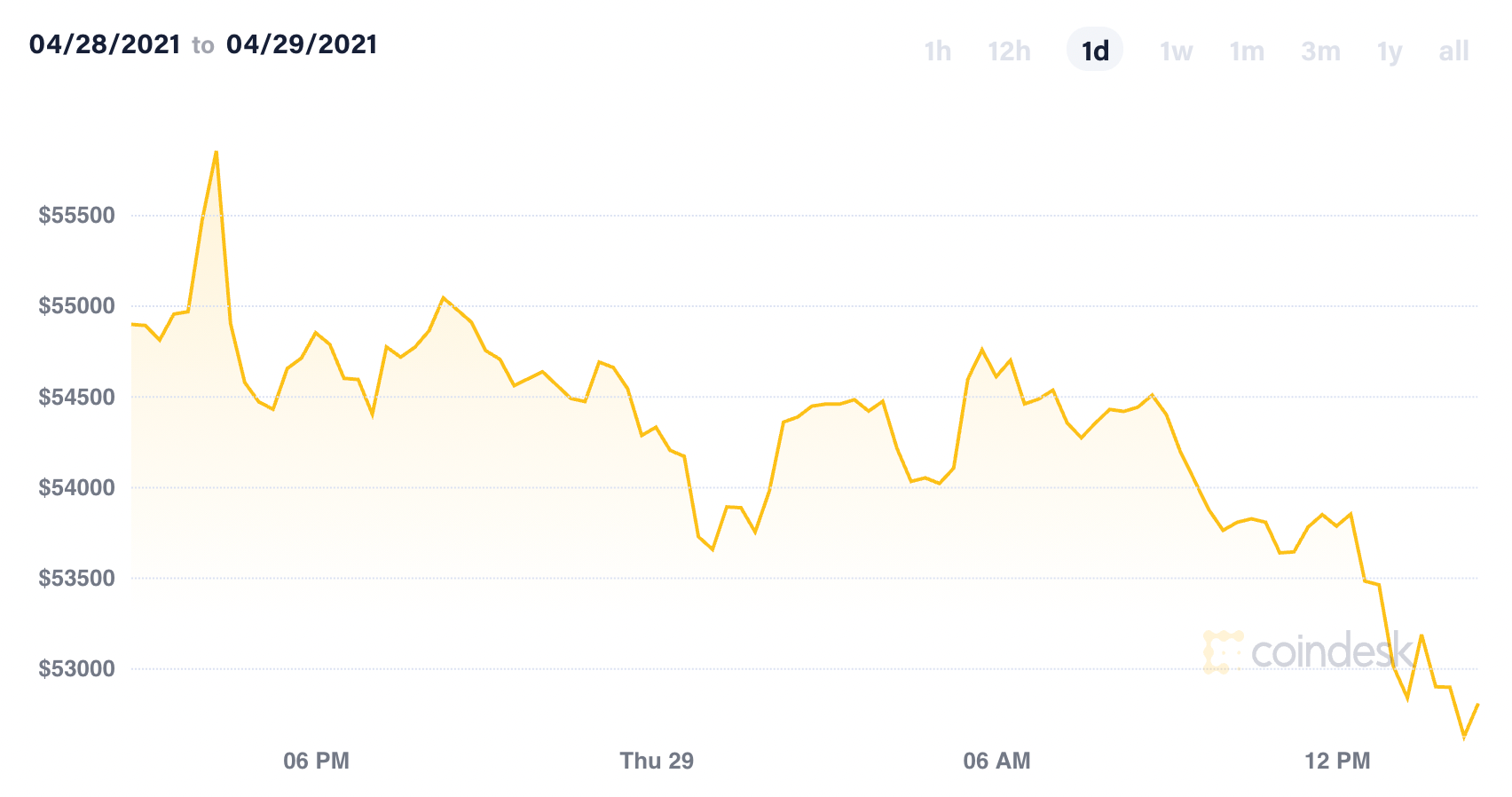Click the chart's highest peak near $55800
Screen dimensions: 1512x797
click(216, 153)
